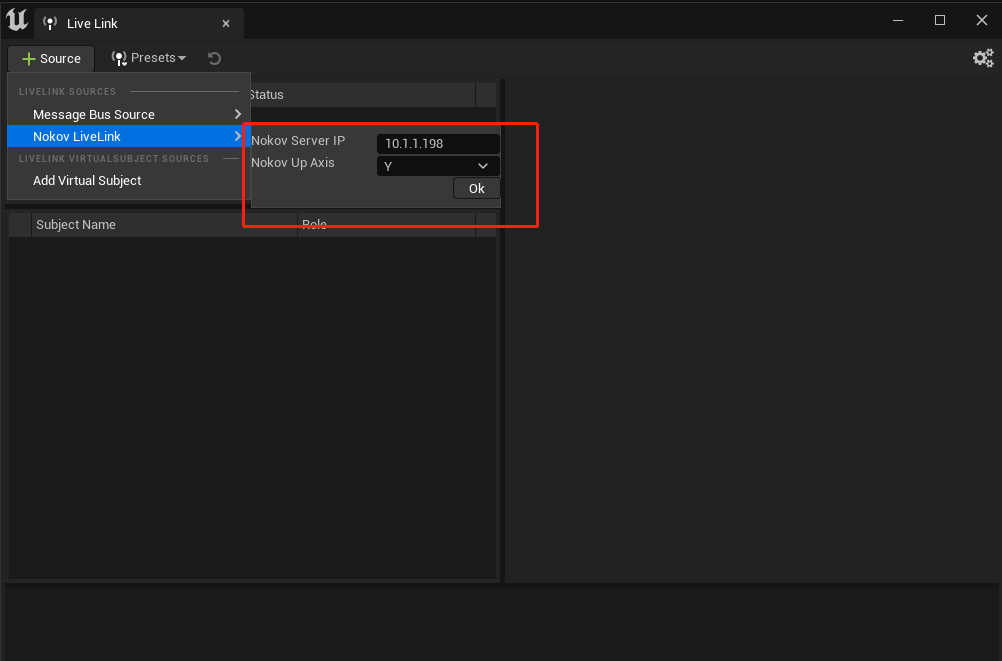Open Live Link settings gears icon
Screen dimensions: 1002x661
pyautogui.click(x=983, y=58)
